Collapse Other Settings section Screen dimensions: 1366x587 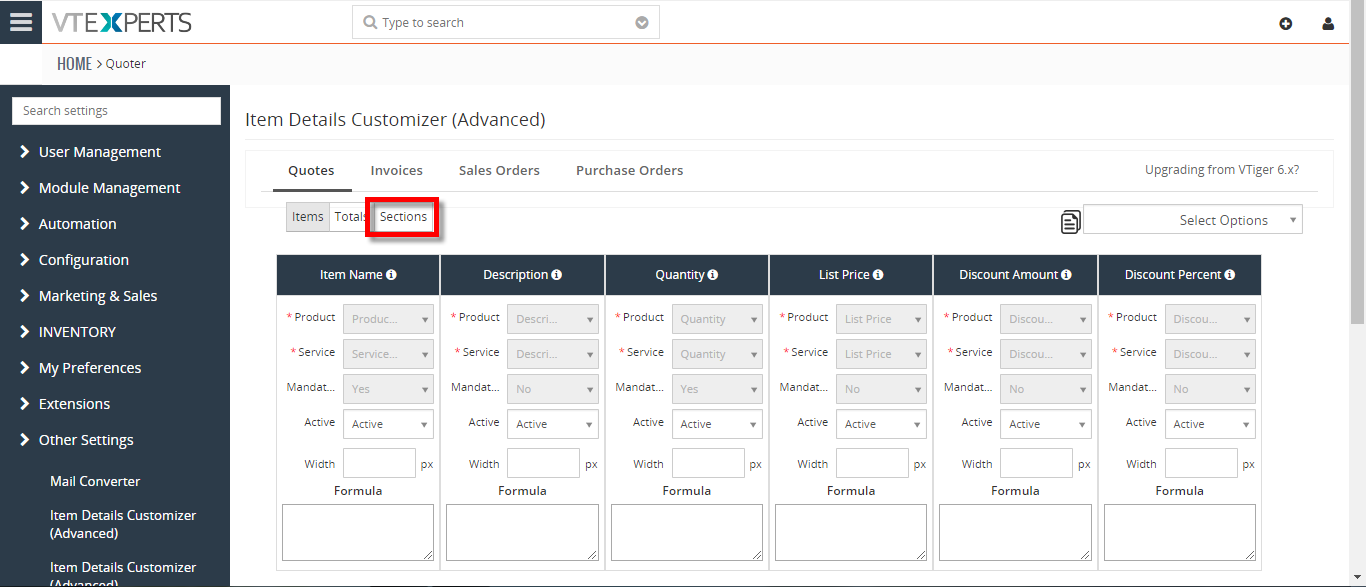click(86, 440)
